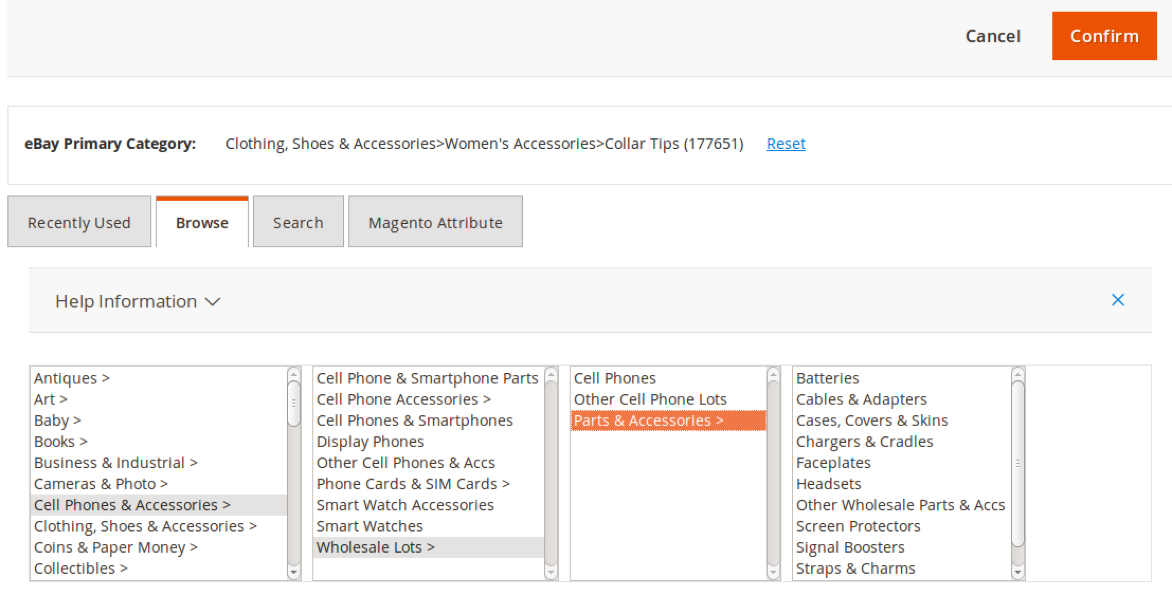Screen dimensions: 1172x597
Task: Select Clothing, Shoes & Accessories category
Action: [x=158, y=526]
